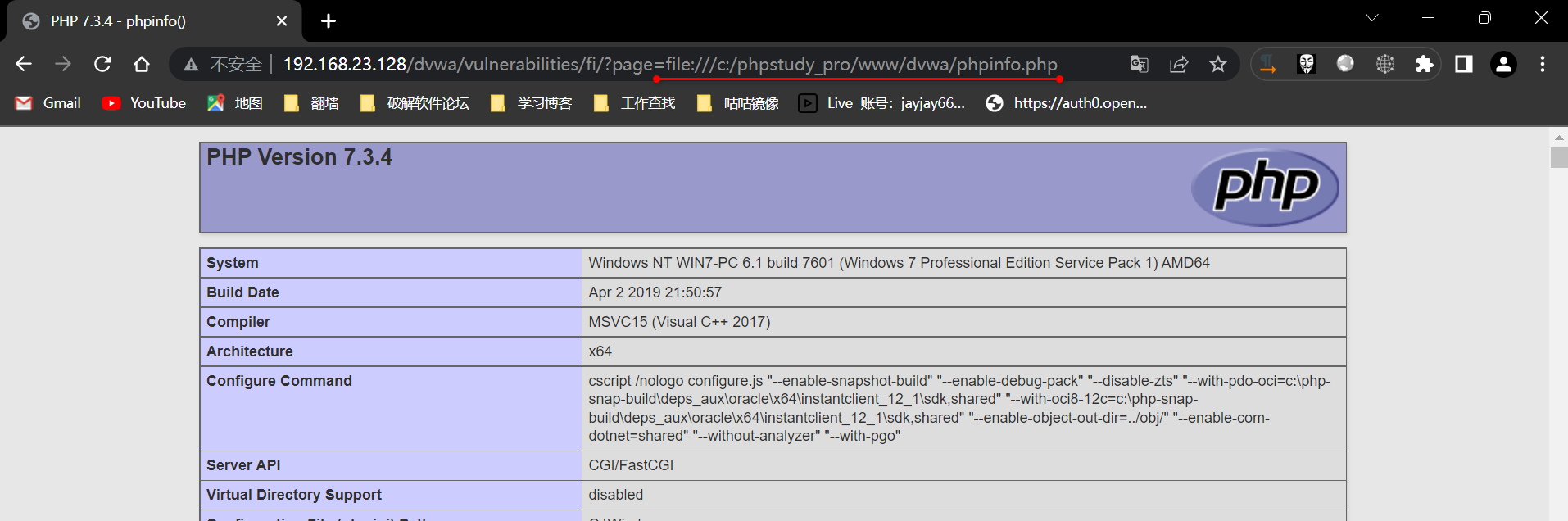The width and height of the screenshot is (1568, 521).
Task: Open Chrome three-dot menu
Action: (x=1543, y=64)
